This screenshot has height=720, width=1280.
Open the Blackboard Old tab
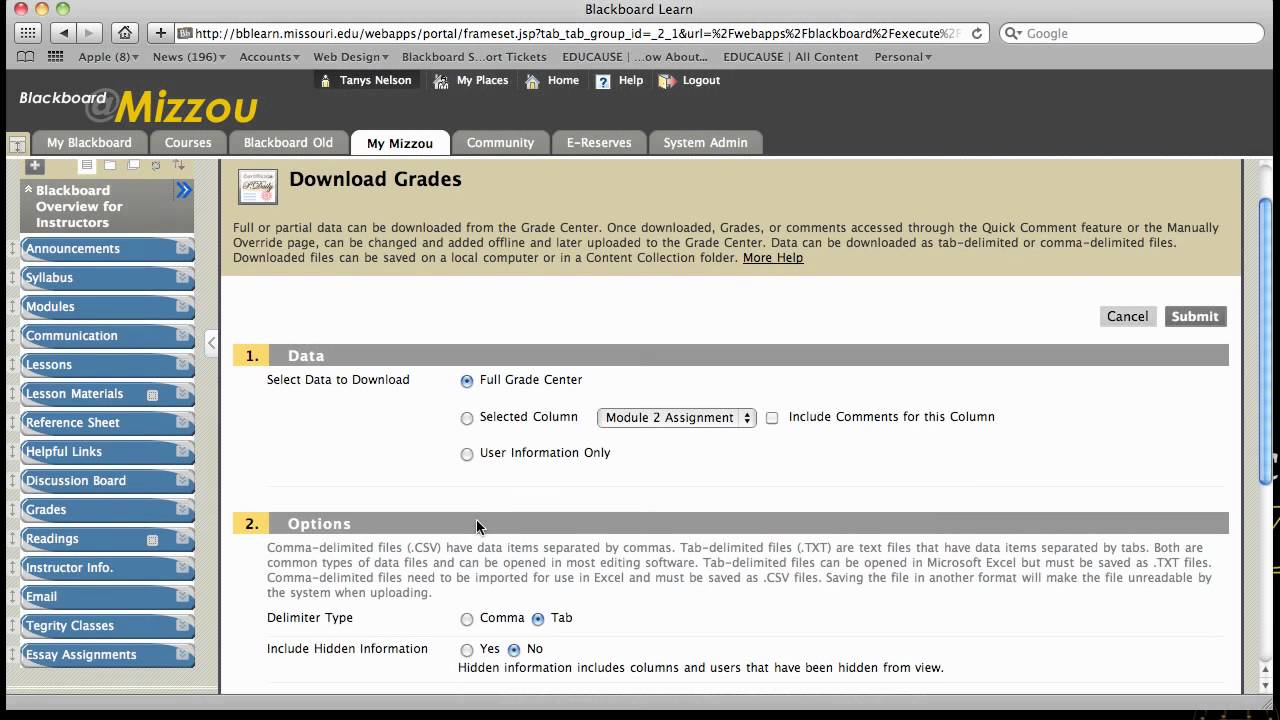[x=288, y=143]
